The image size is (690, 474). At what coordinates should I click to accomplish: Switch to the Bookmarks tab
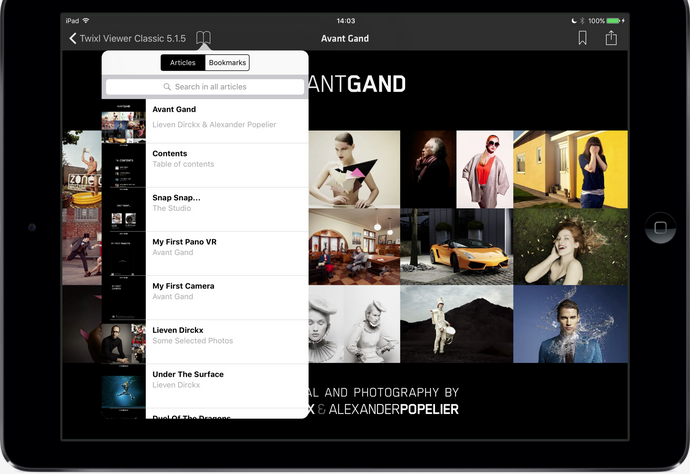[x=227, y=62]
